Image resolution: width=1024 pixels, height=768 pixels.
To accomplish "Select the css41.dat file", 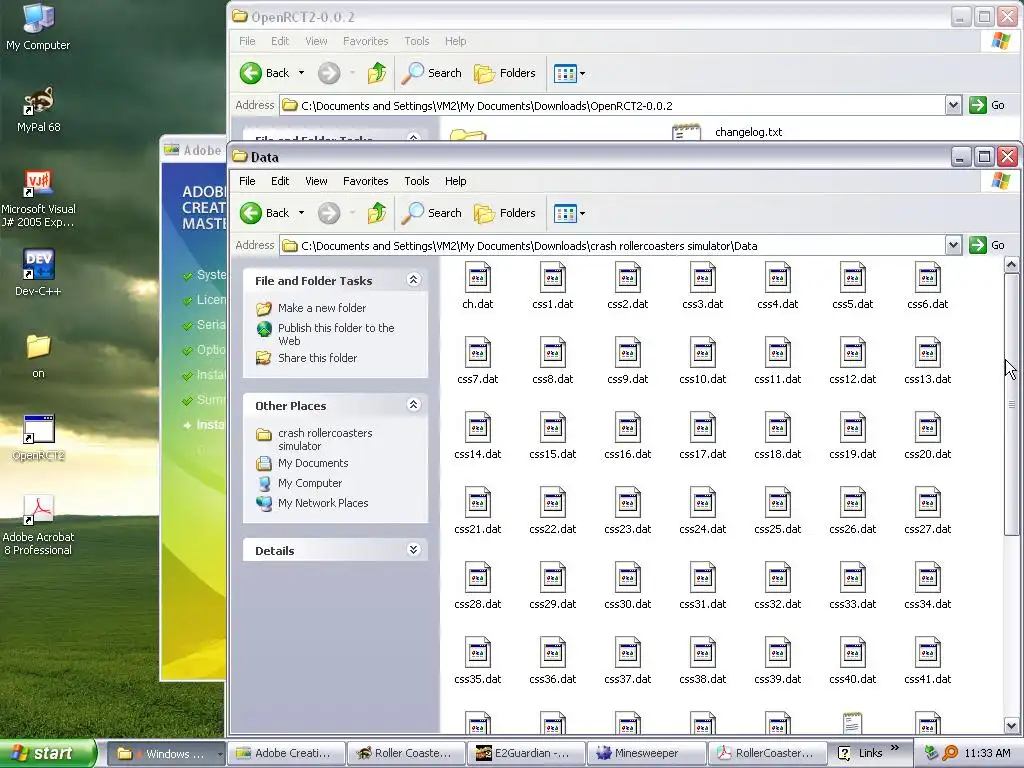I will click(x=927, y=662).
